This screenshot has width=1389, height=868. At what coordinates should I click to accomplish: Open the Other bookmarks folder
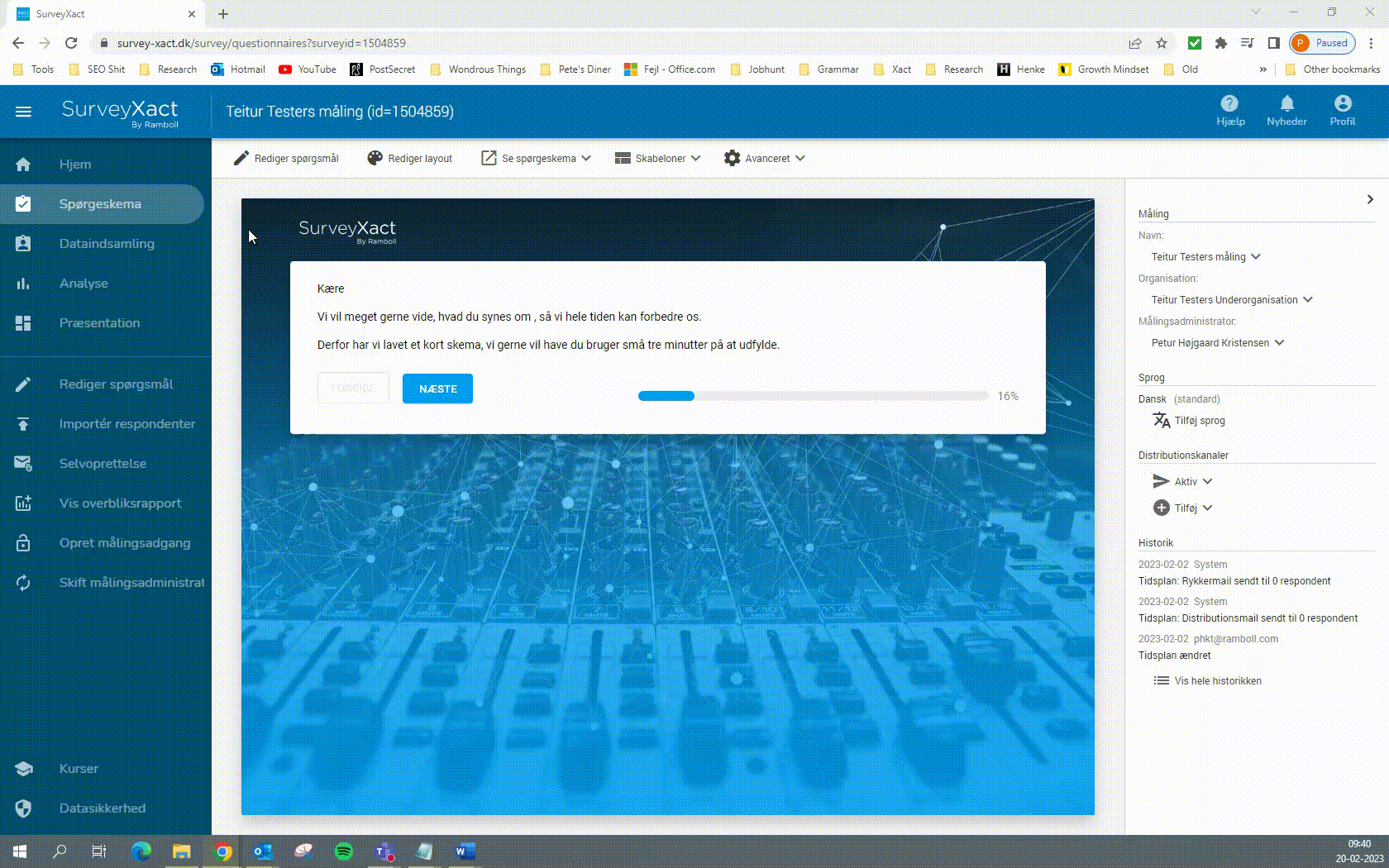click(1332, 69)
